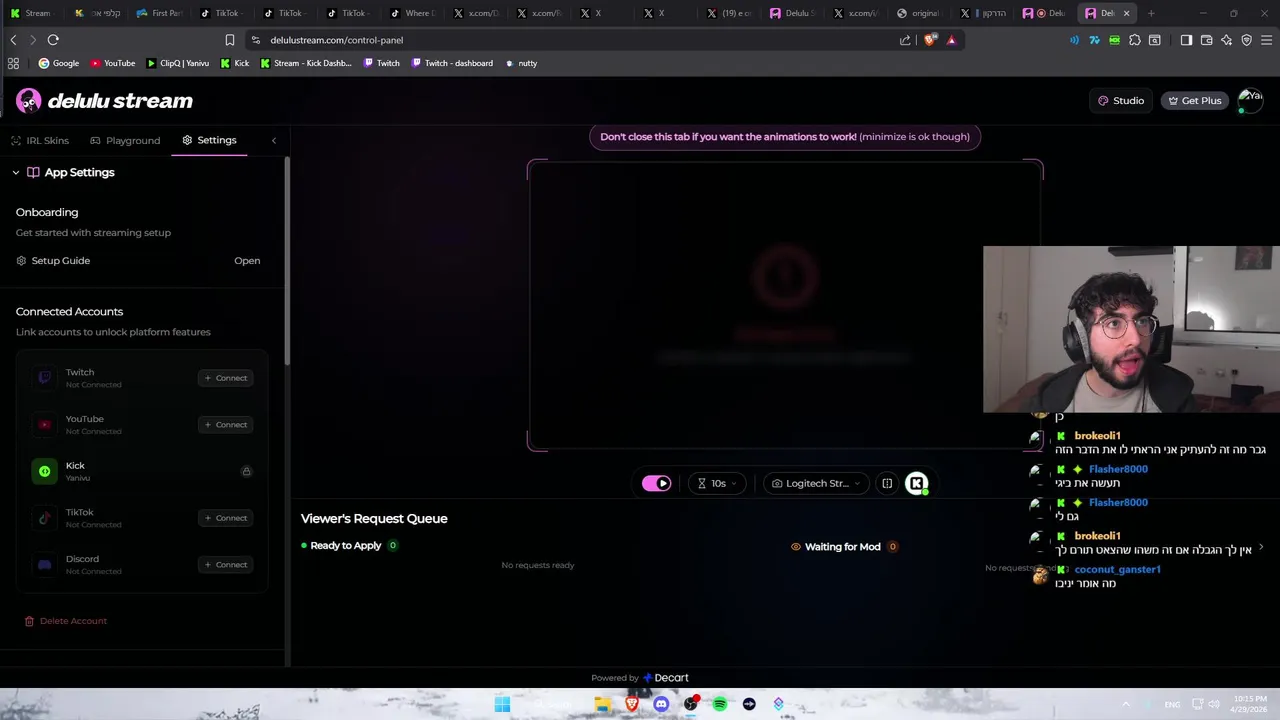Click the Ready to Apply counter
The width and height of the screenshot is (1280, 720).
coord(393,545)
